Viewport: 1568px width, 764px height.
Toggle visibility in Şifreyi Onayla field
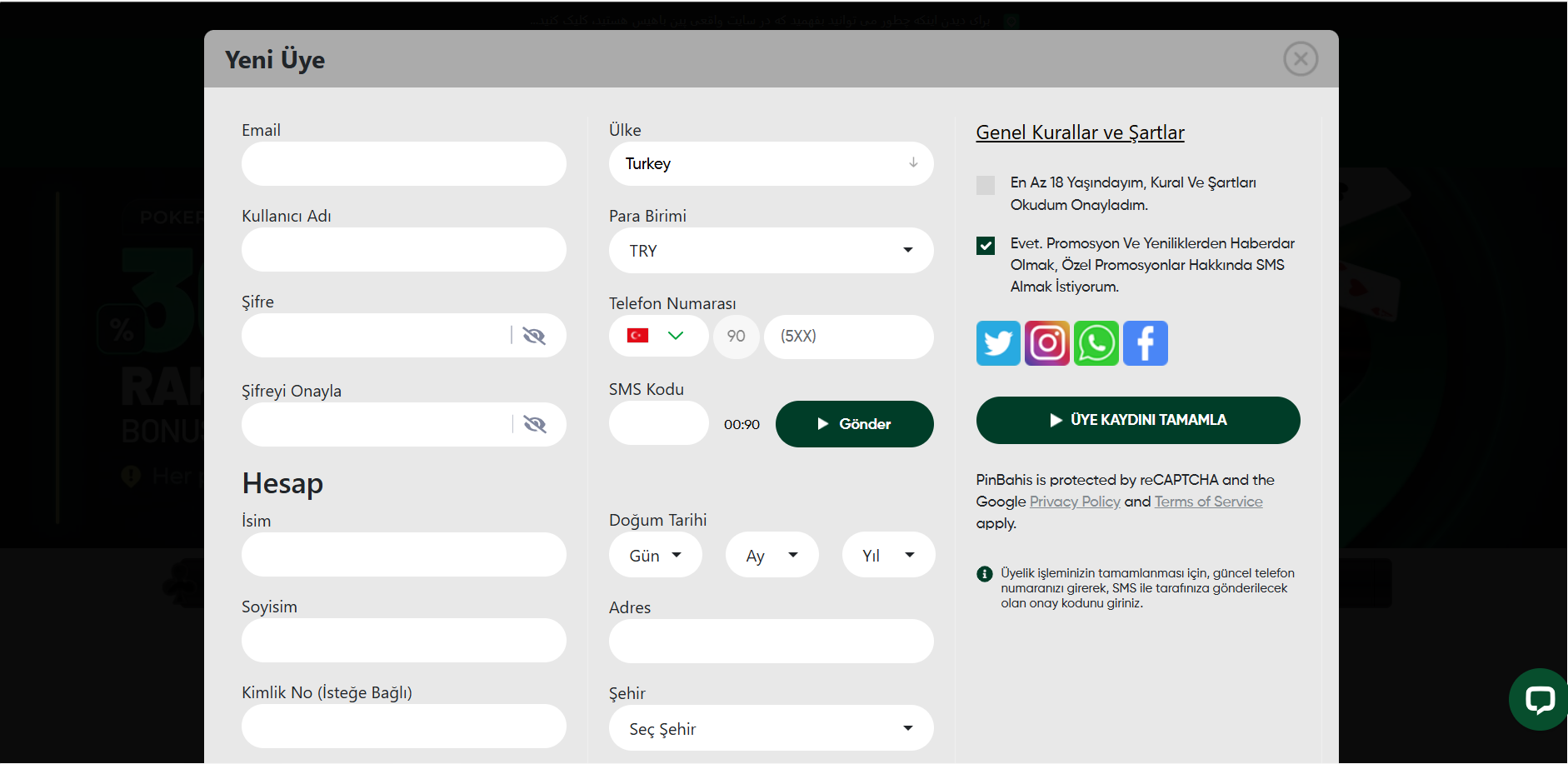coord(535,425)
